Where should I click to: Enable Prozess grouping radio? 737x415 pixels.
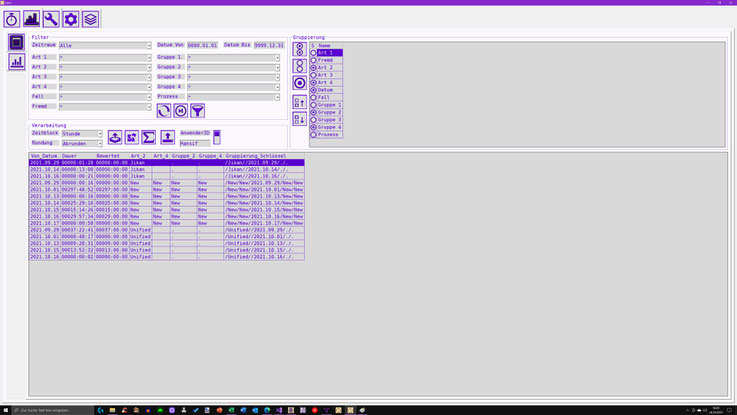click(x=314, y=135)
